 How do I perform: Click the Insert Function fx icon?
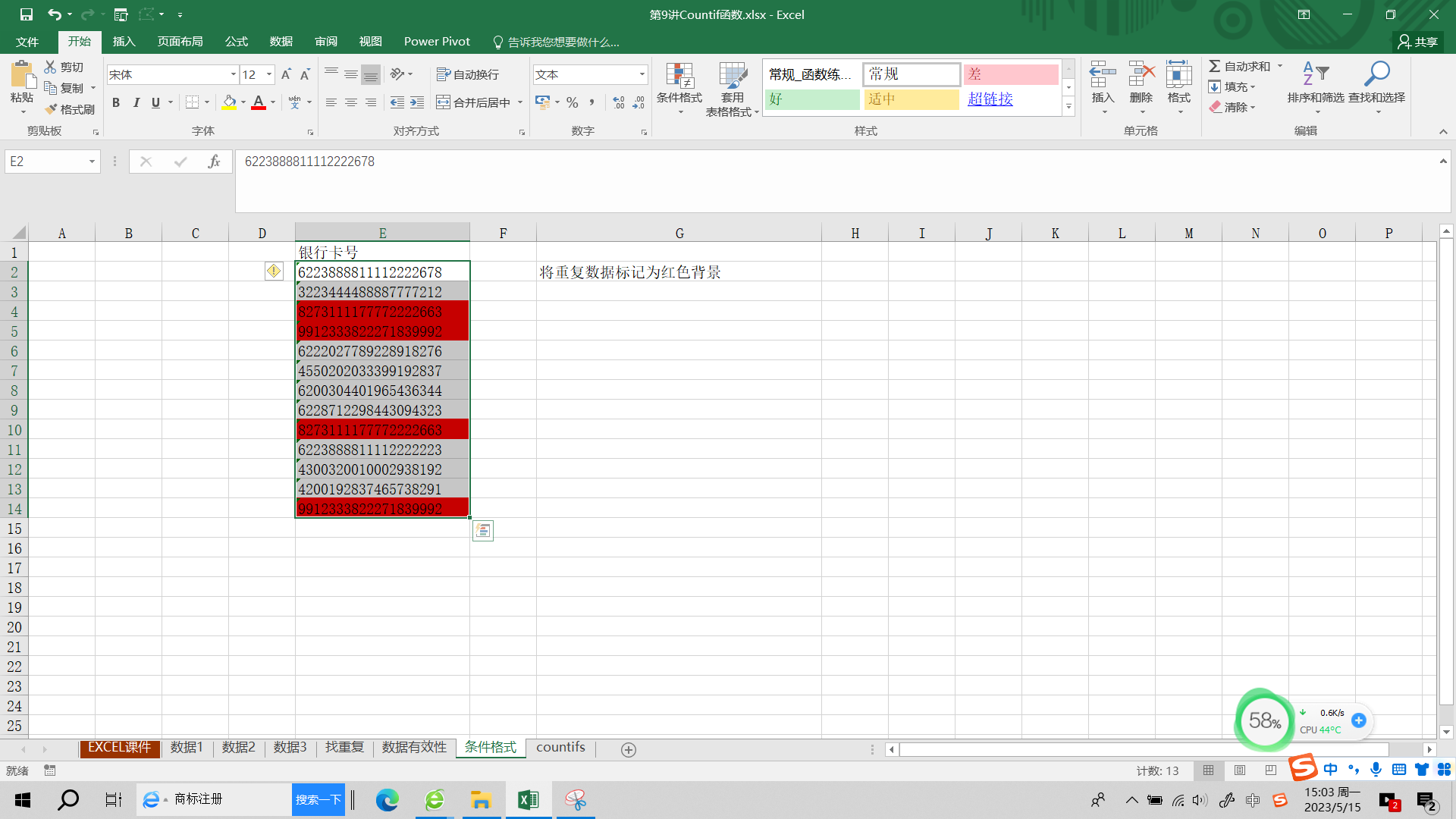pos(214,162)
